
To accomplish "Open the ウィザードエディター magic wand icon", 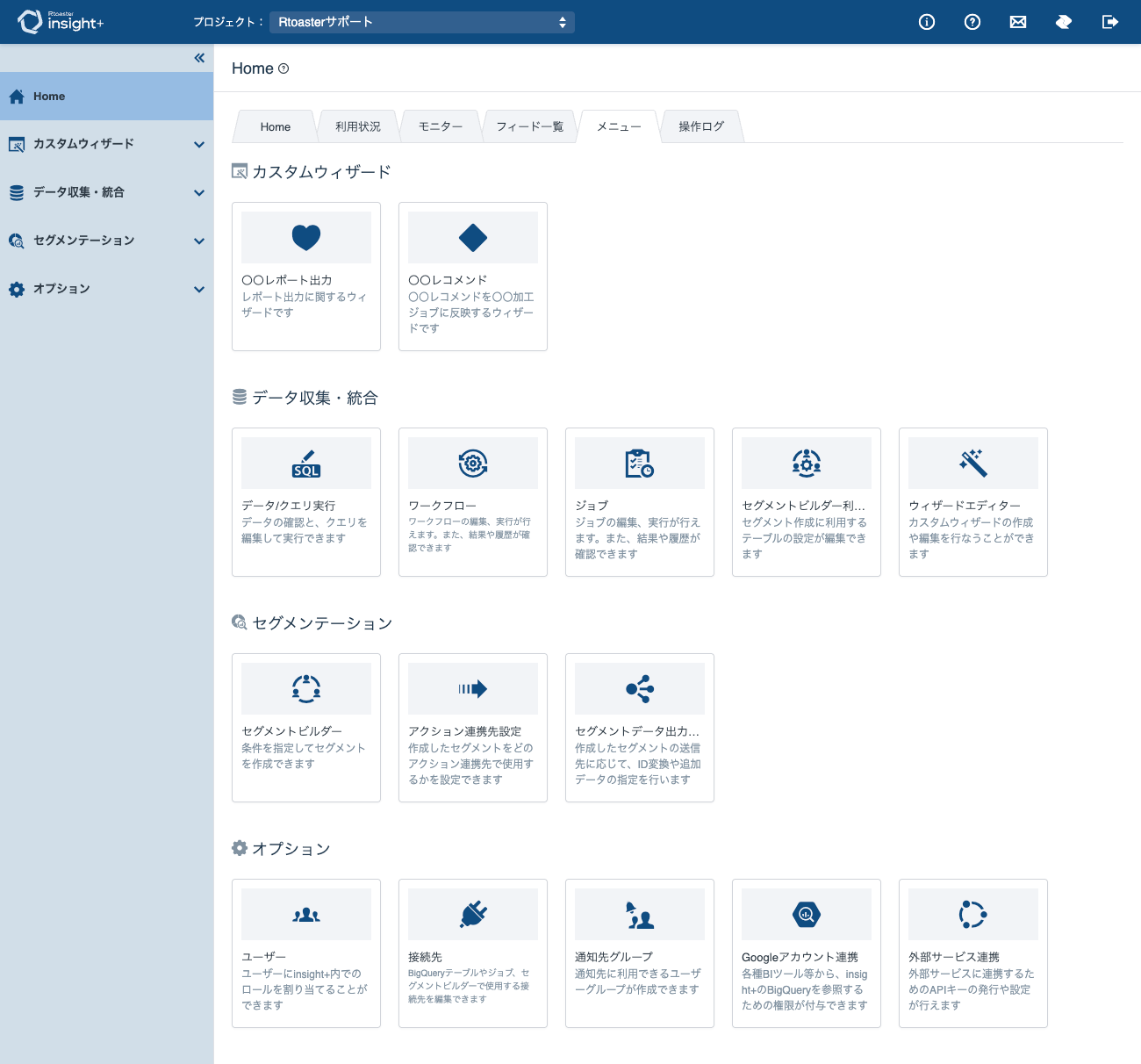I will coord(973,463).
